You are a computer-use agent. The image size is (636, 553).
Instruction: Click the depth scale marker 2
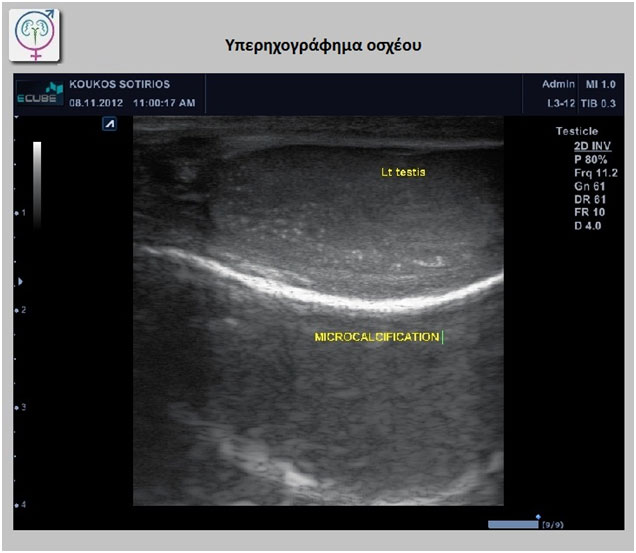click(21, 310)
